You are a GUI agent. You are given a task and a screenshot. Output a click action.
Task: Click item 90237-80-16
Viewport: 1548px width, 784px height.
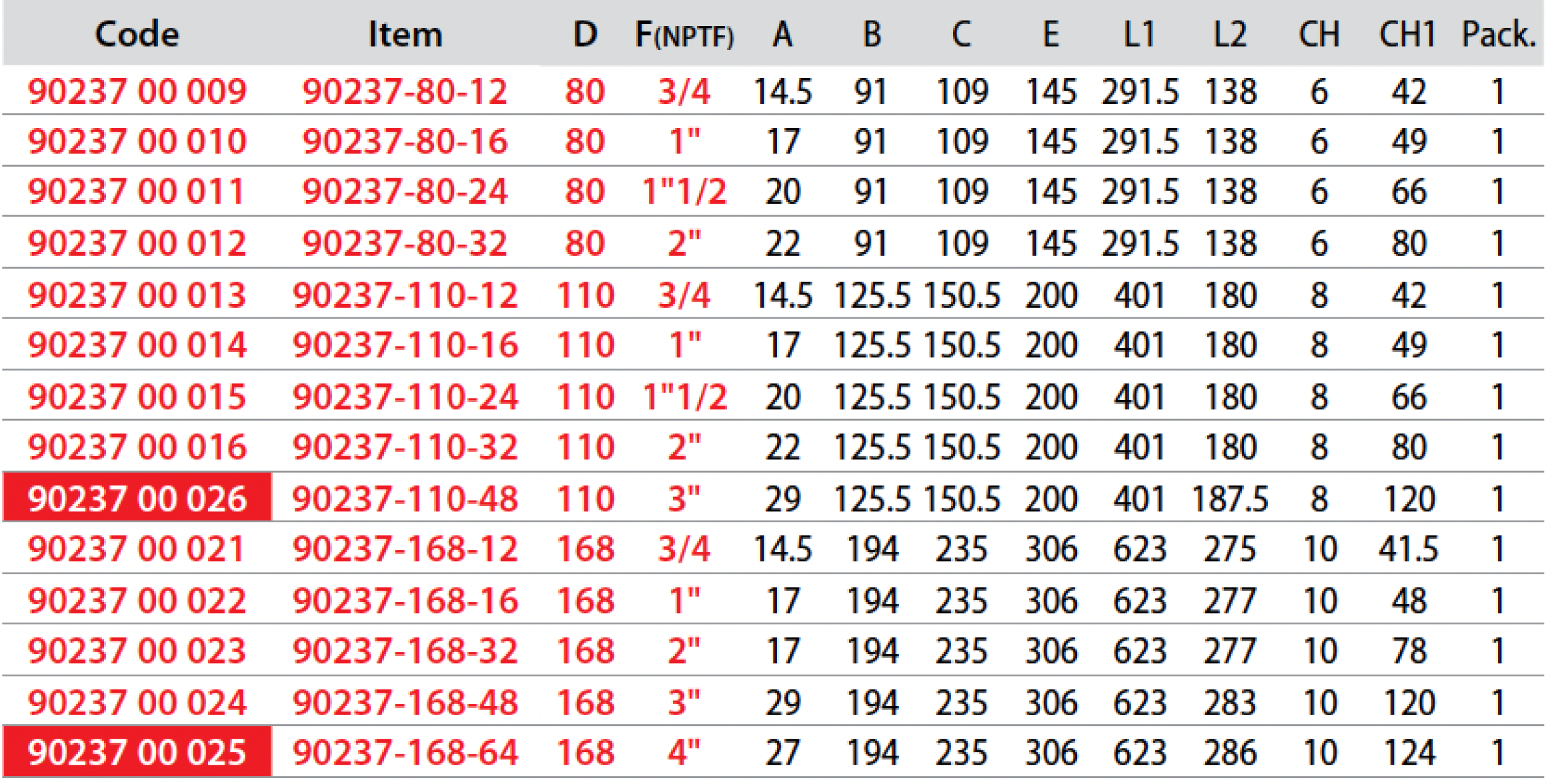click(405, 141)
